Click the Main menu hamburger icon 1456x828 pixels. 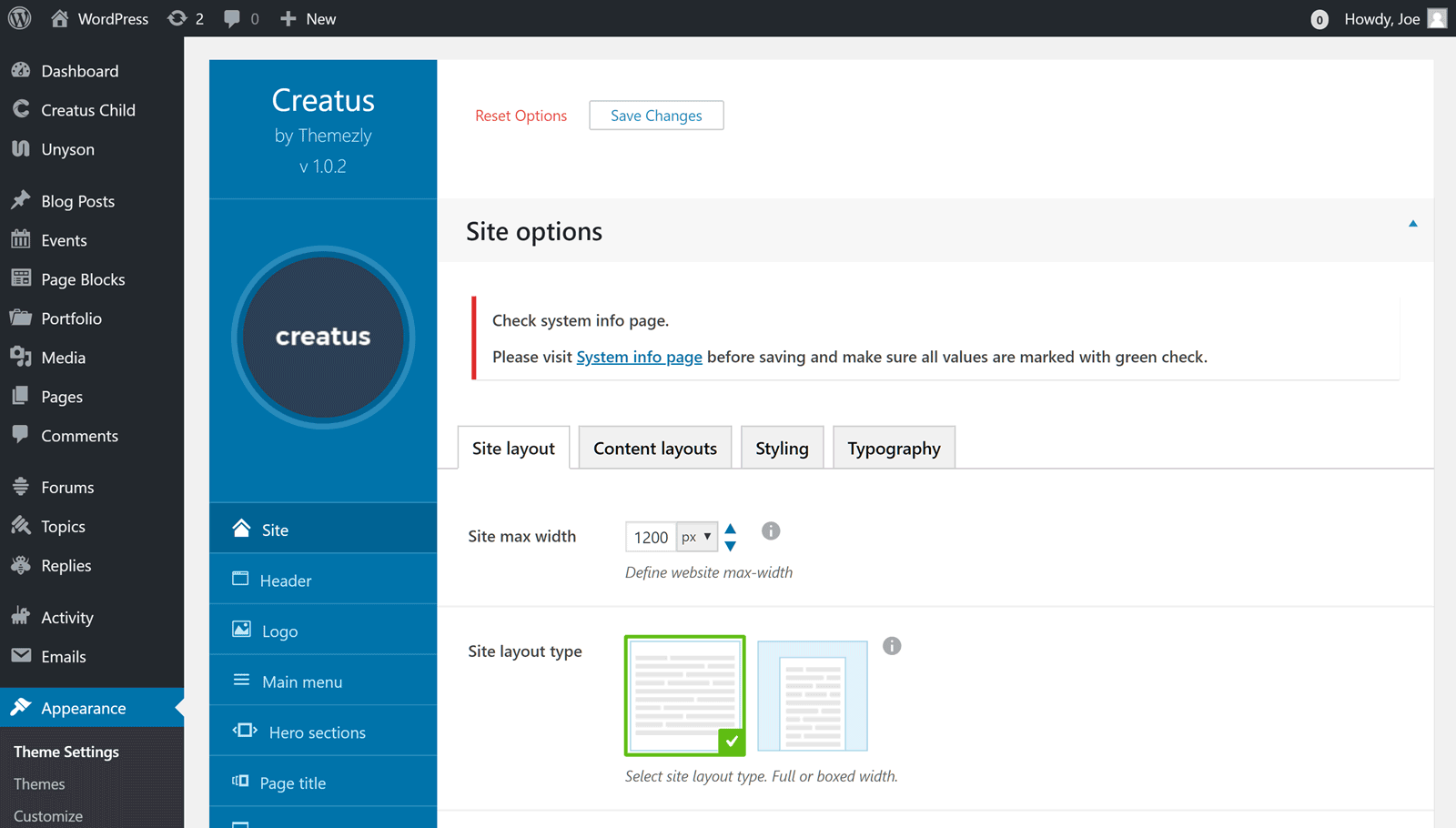241,681
